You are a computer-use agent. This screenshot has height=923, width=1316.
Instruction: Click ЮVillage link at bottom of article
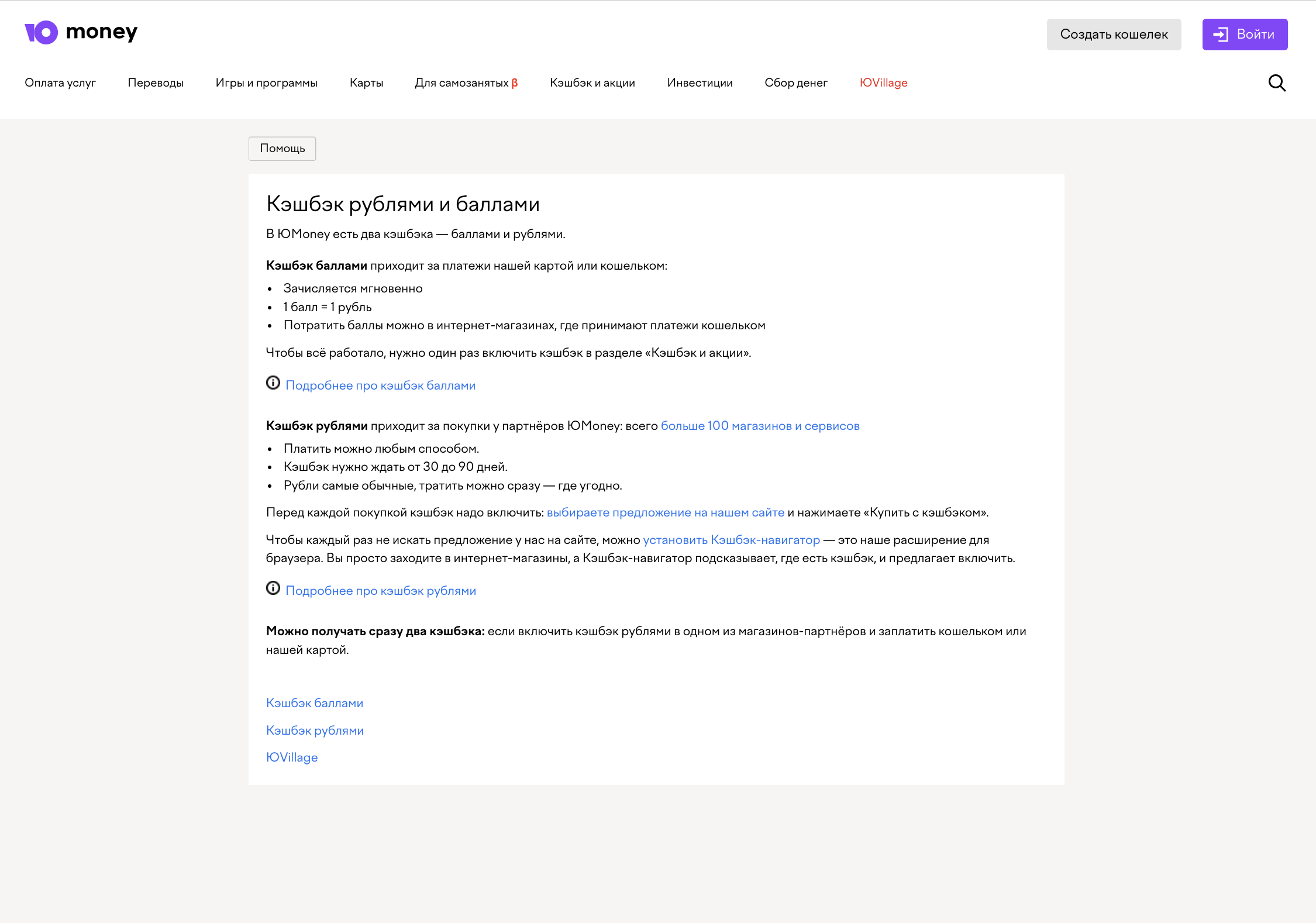[292, 757]
